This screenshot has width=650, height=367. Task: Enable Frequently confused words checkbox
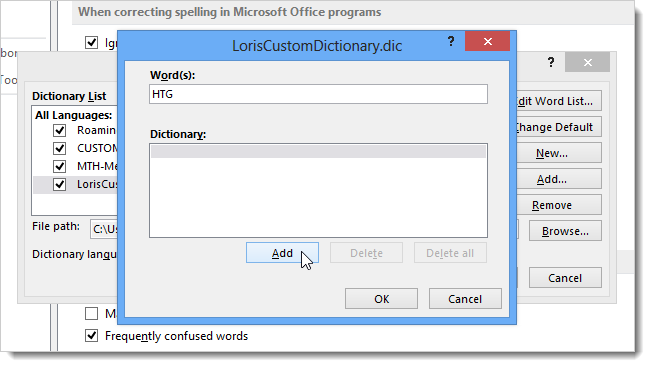(92, 335)
